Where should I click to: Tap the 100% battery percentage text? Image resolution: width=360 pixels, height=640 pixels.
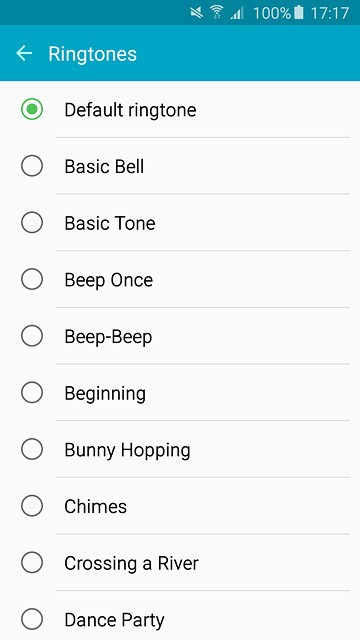pos(272,13)
